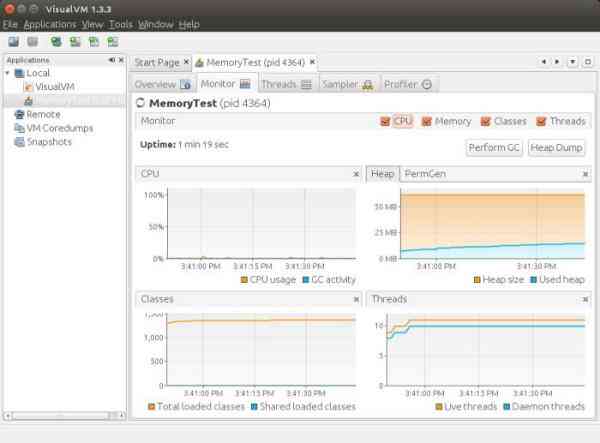Close the Applications panel
600x443 pixels.
121,60
